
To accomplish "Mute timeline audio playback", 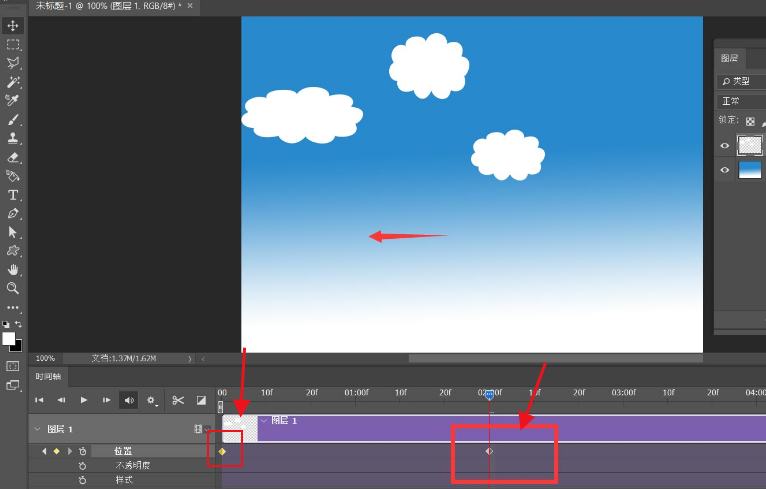I will click(x=129, y=400).
